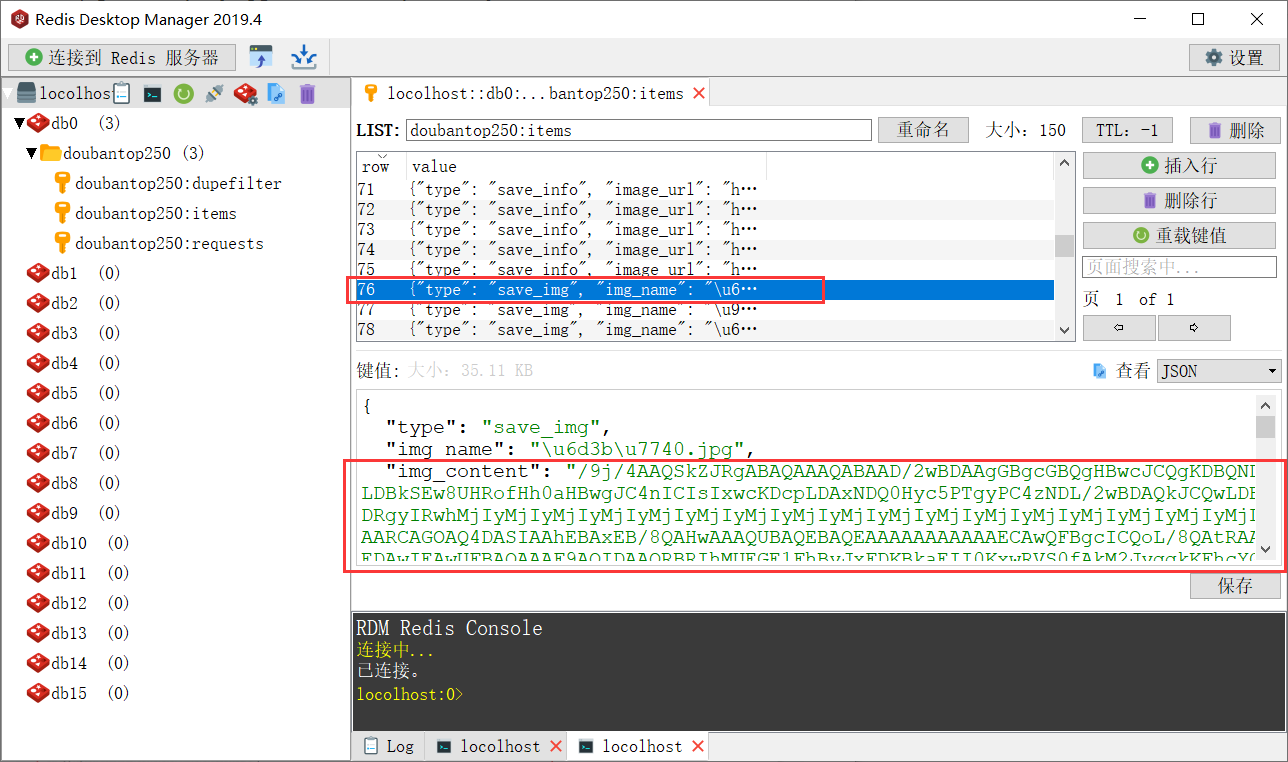
Task: Click the 删除 delete key button
Action: pos(1236,130)
